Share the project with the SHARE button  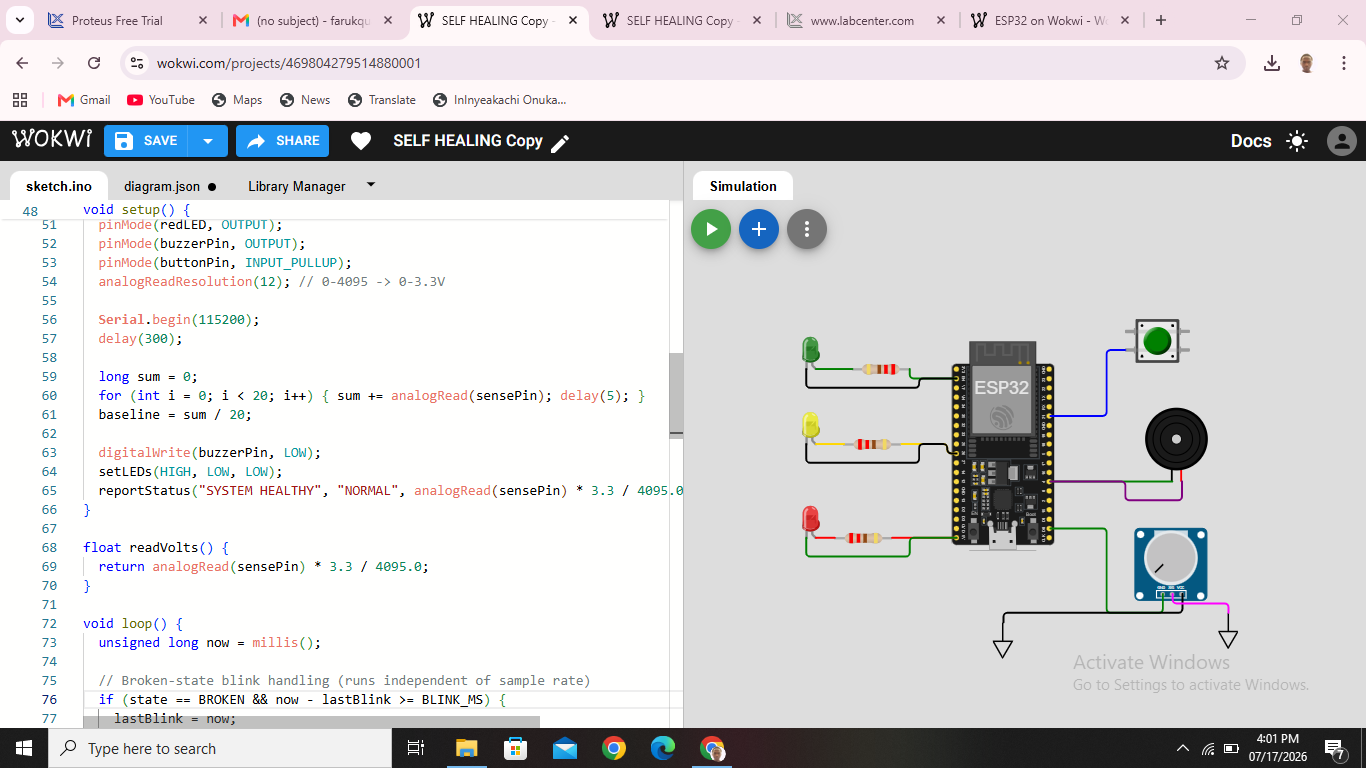(x=283, y=141)
